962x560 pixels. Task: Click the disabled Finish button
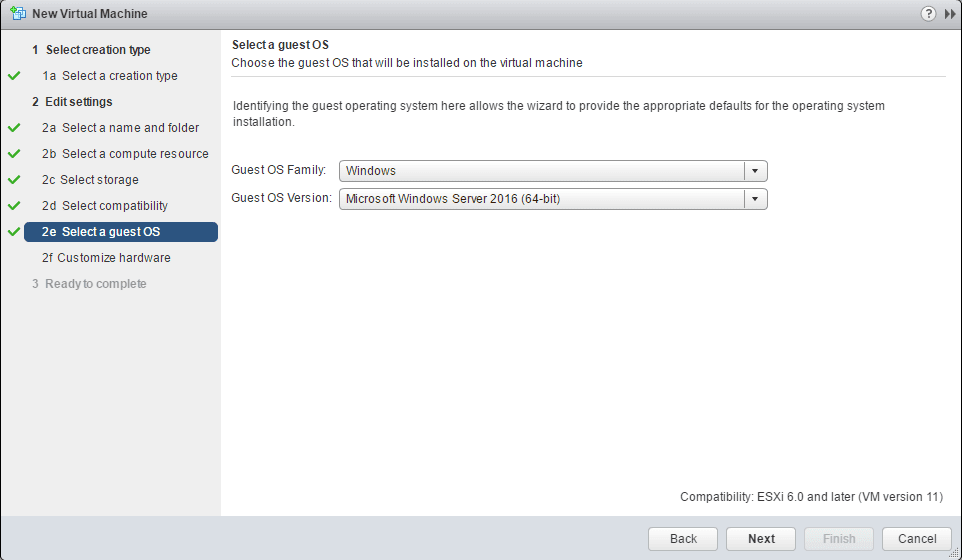[x=839, y=539]
